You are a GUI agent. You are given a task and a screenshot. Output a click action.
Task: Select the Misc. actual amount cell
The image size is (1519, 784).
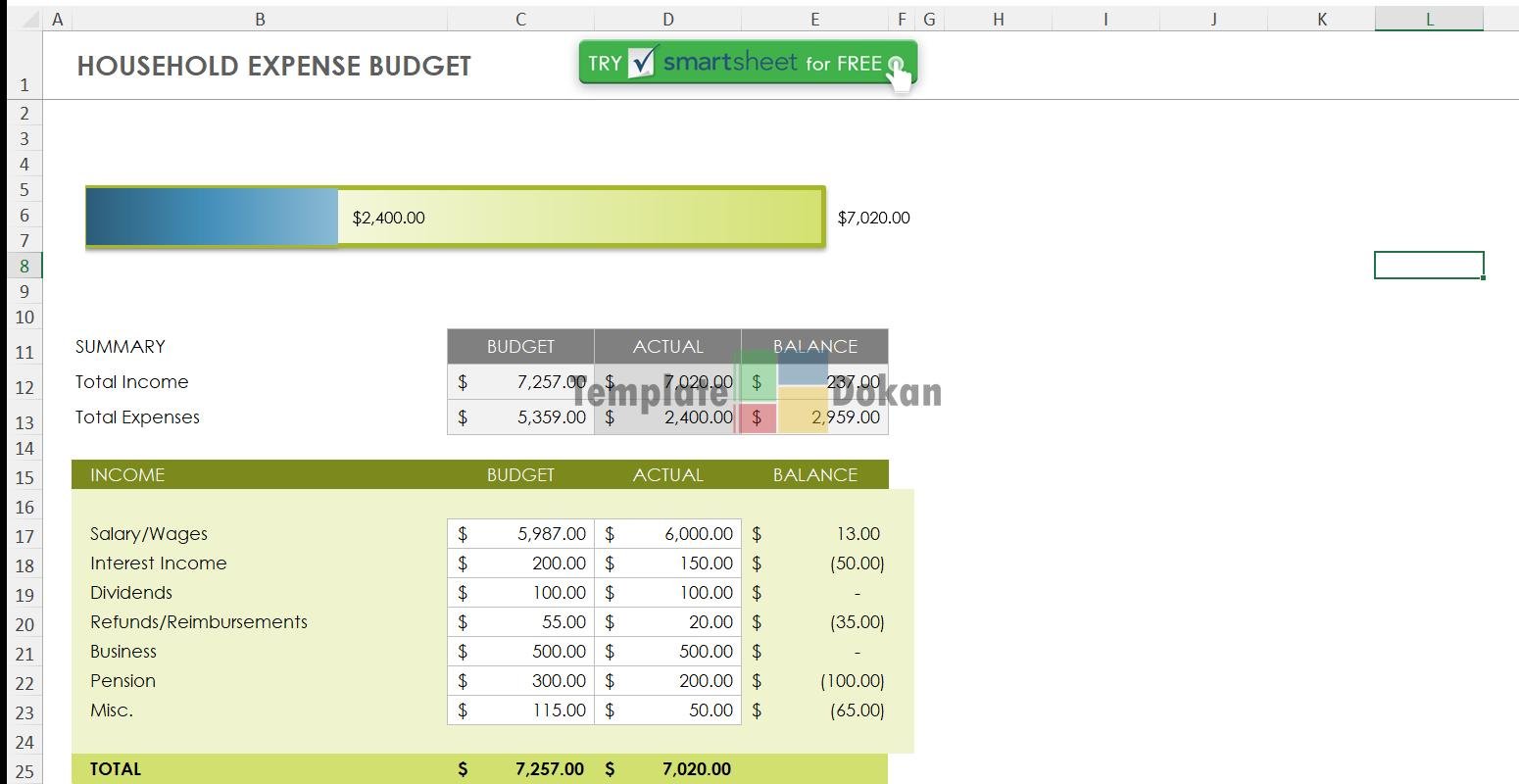667,710
